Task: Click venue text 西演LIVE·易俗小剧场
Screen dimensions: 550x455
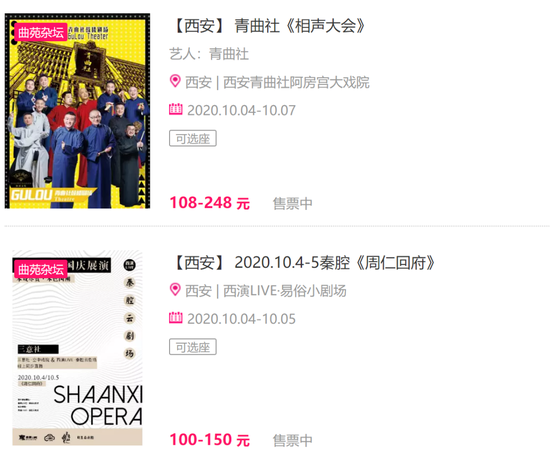Action: pos(285,291)
